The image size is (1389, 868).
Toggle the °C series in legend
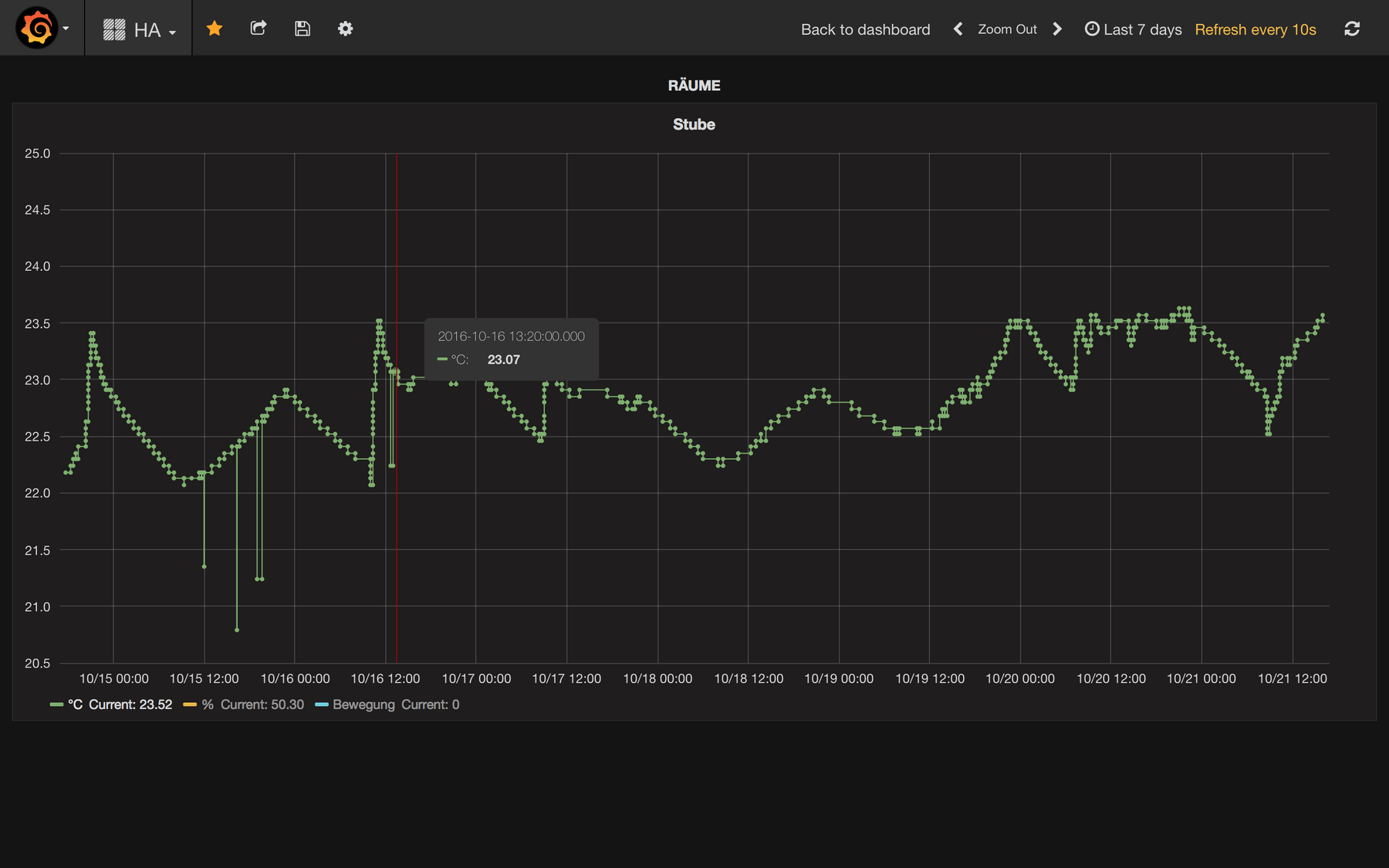tap(75, 704)
